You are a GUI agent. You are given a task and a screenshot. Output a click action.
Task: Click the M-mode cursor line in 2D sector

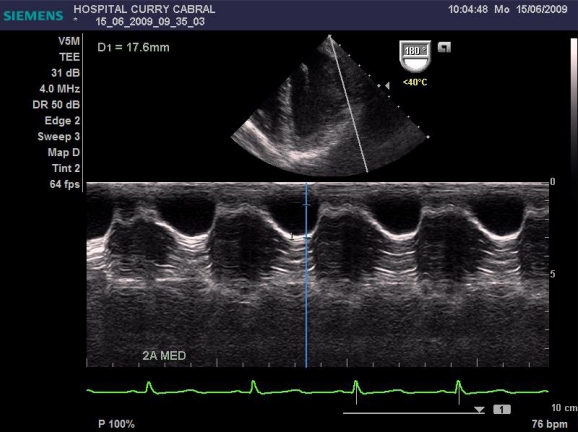[x=348, y=104]
